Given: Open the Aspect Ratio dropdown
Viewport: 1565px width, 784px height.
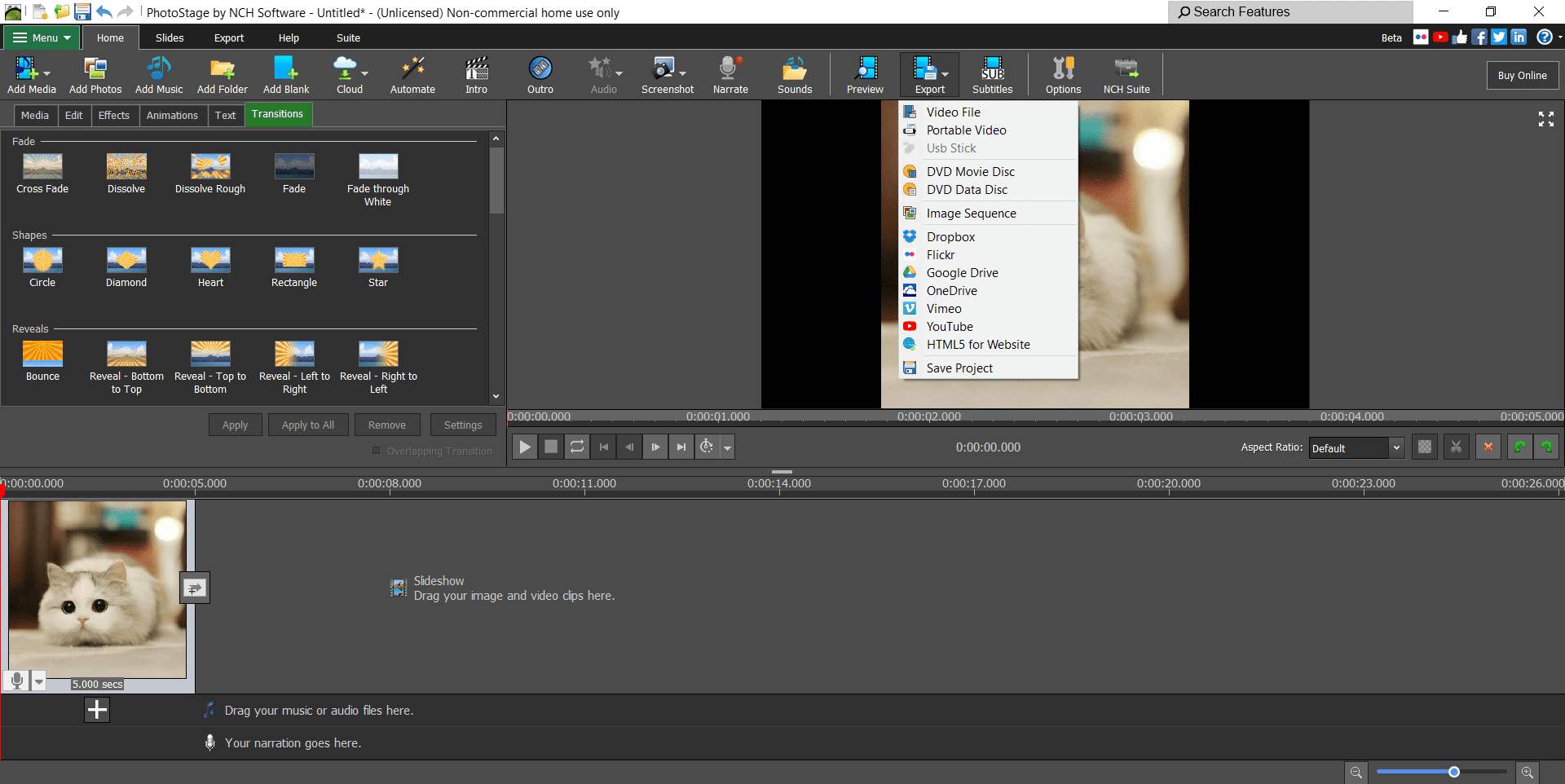Looking at the screenshot, I should 1356,448.
